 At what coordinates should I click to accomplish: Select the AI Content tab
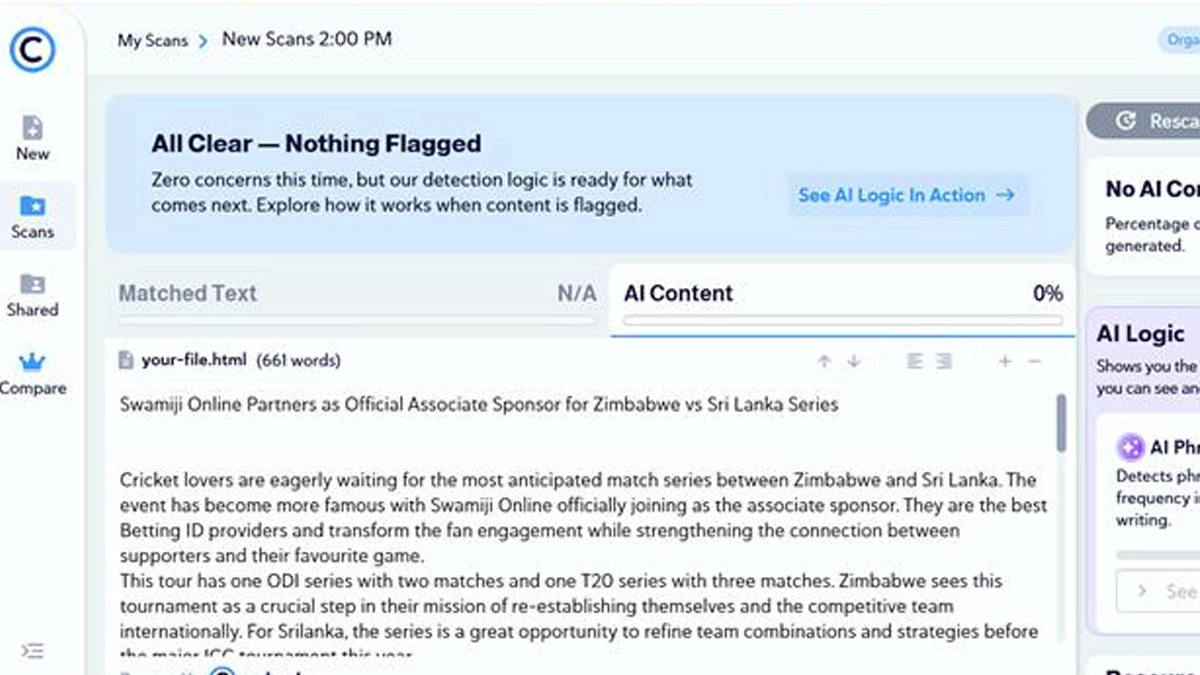click(x=678, y=293)
